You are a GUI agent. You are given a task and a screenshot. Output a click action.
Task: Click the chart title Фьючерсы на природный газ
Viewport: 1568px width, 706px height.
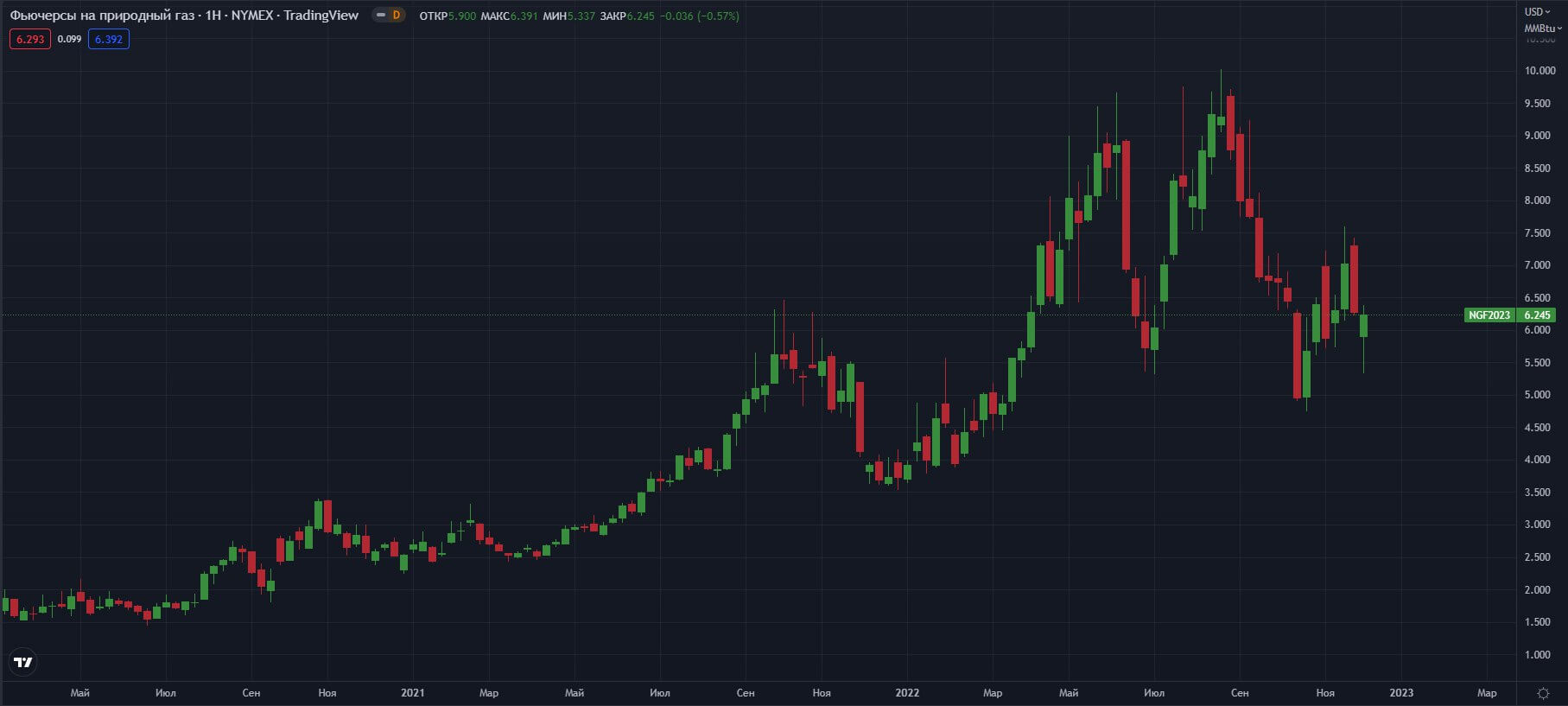click(x=102, y=16)
